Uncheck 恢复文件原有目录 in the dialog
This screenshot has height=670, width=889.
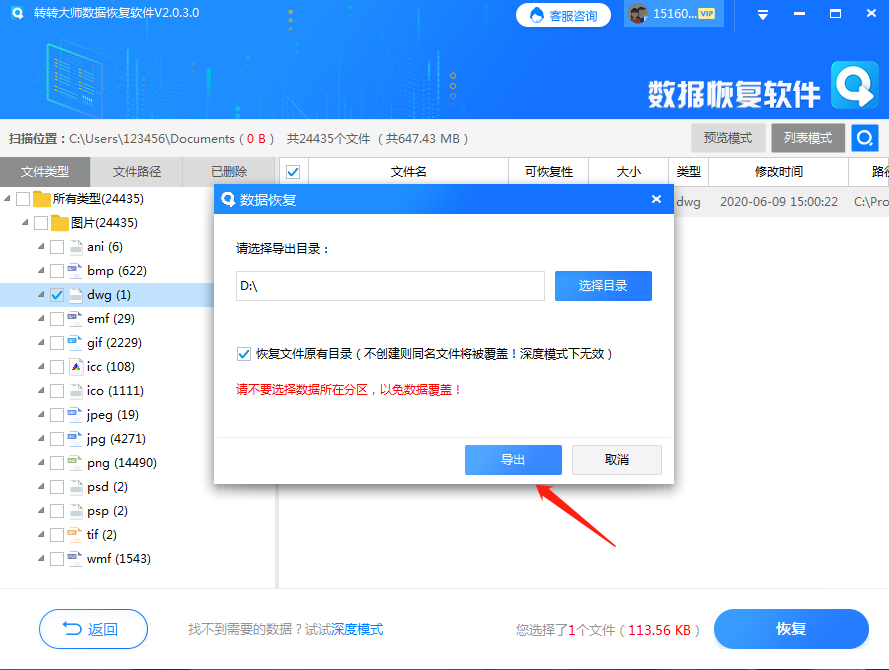click(243, 353)
